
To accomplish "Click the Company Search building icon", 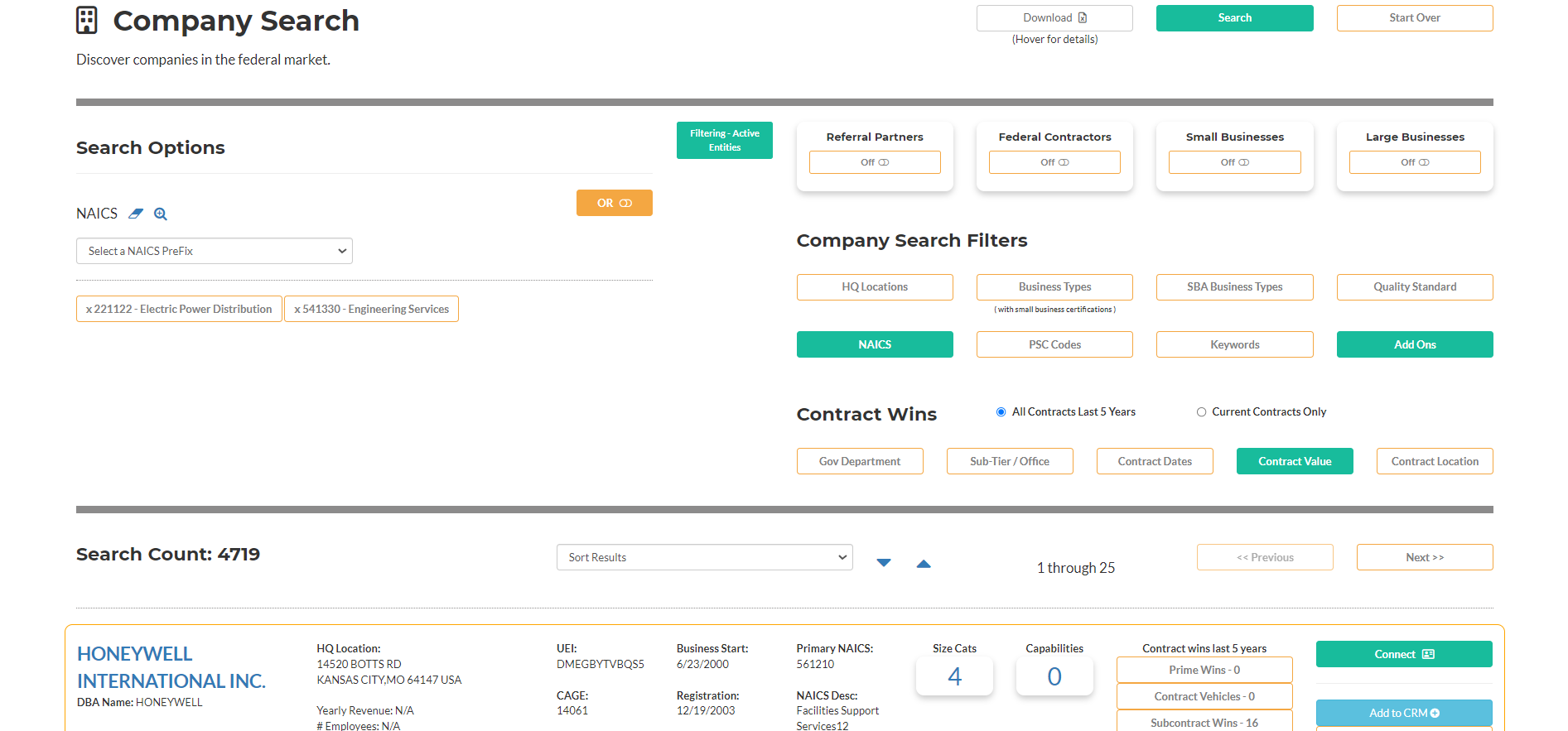I will [x=87, y=21].
